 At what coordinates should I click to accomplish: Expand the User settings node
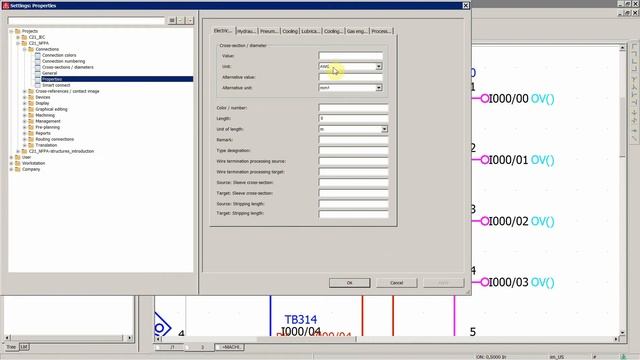[x=11, y=157]
